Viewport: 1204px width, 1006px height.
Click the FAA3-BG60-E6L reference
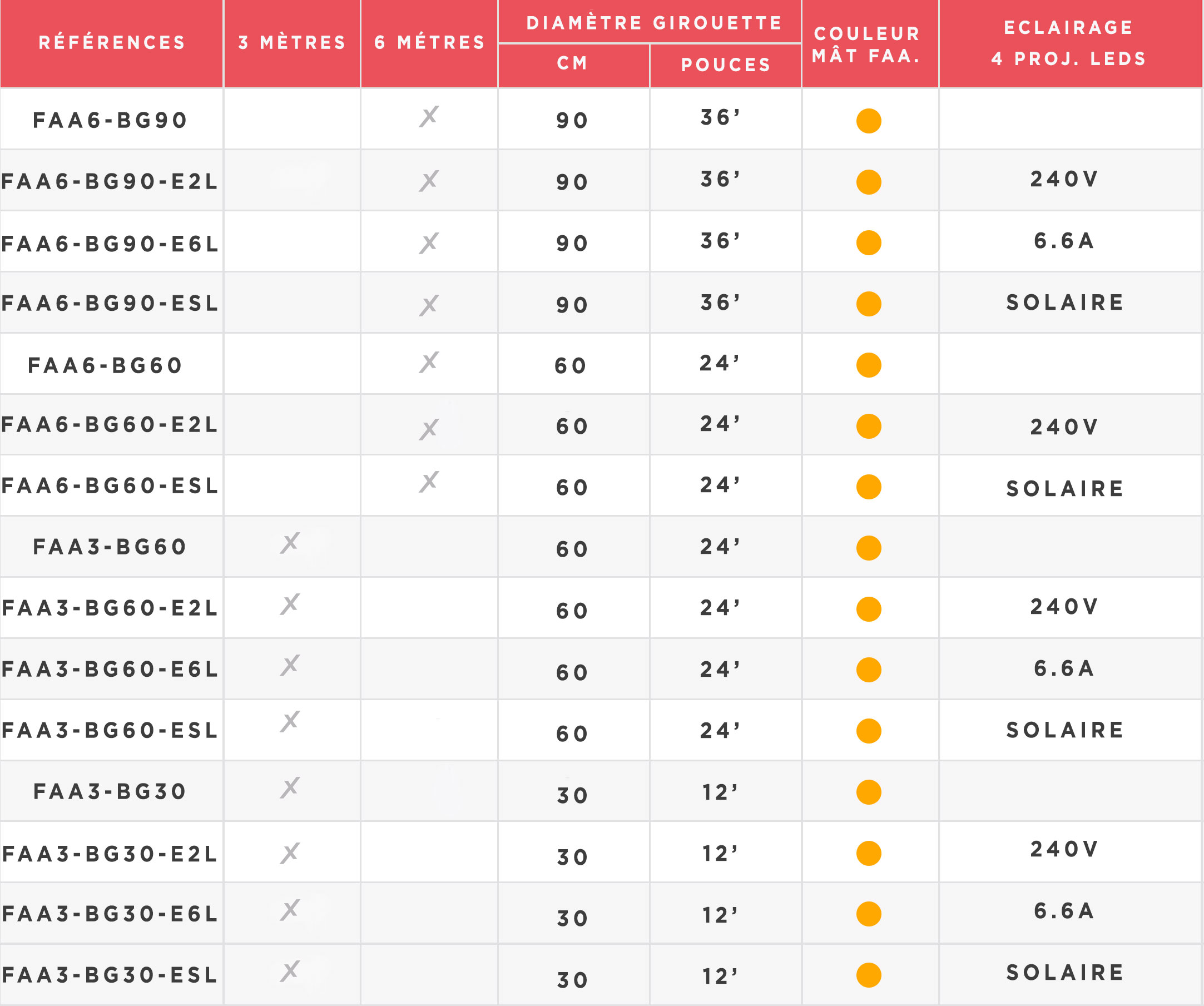coord(110,669)
